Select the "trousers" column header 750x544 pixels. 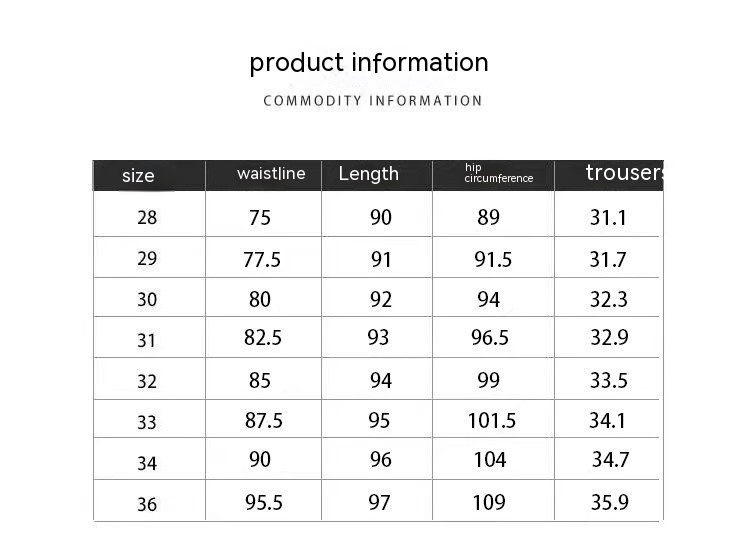click(x=624, y=173)
